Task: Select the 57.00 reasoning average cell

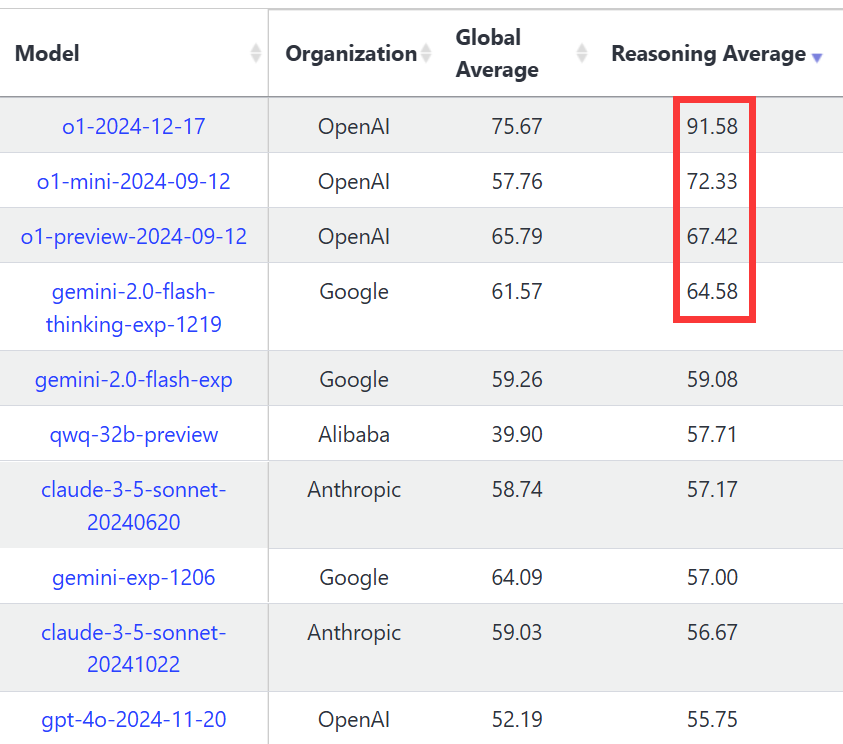Action: tap(712, 577)
